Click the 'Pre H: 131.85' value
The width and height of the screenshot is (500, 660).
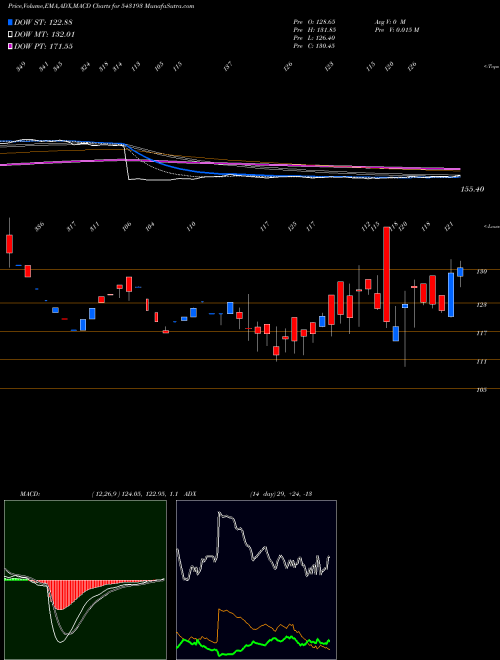point(314,30)
